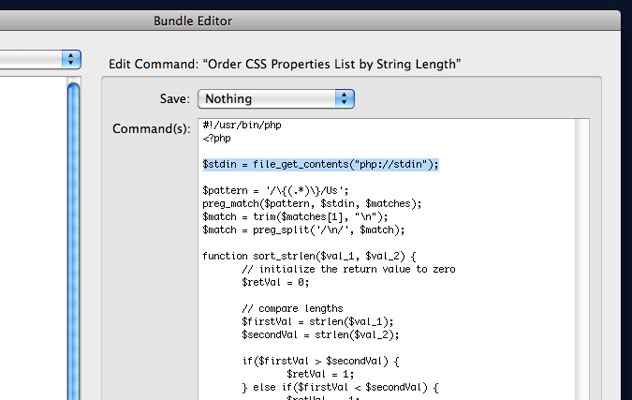The image size is (632, 400).
Task: Click the function sort_strlen declaration line
Action: coord(310,255)
